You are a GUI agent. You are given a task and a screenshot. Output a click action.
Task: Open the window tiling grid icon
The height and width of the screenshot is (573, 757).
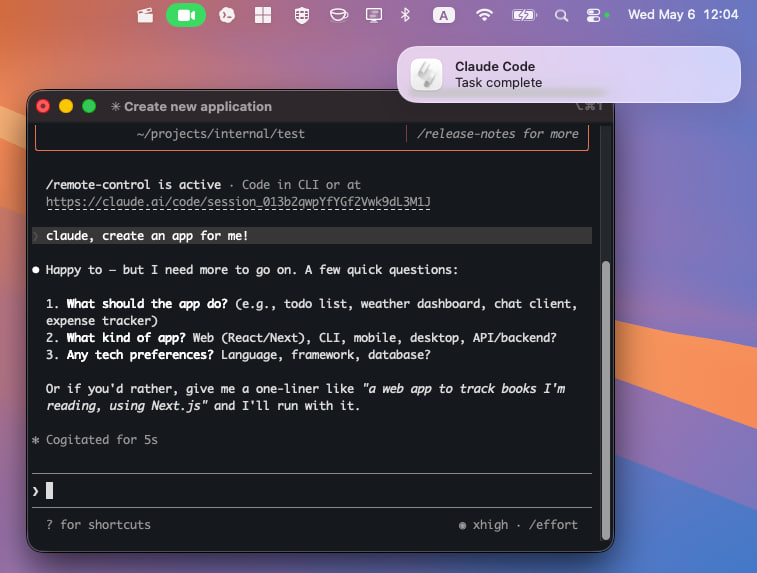[x=263, y=15]
